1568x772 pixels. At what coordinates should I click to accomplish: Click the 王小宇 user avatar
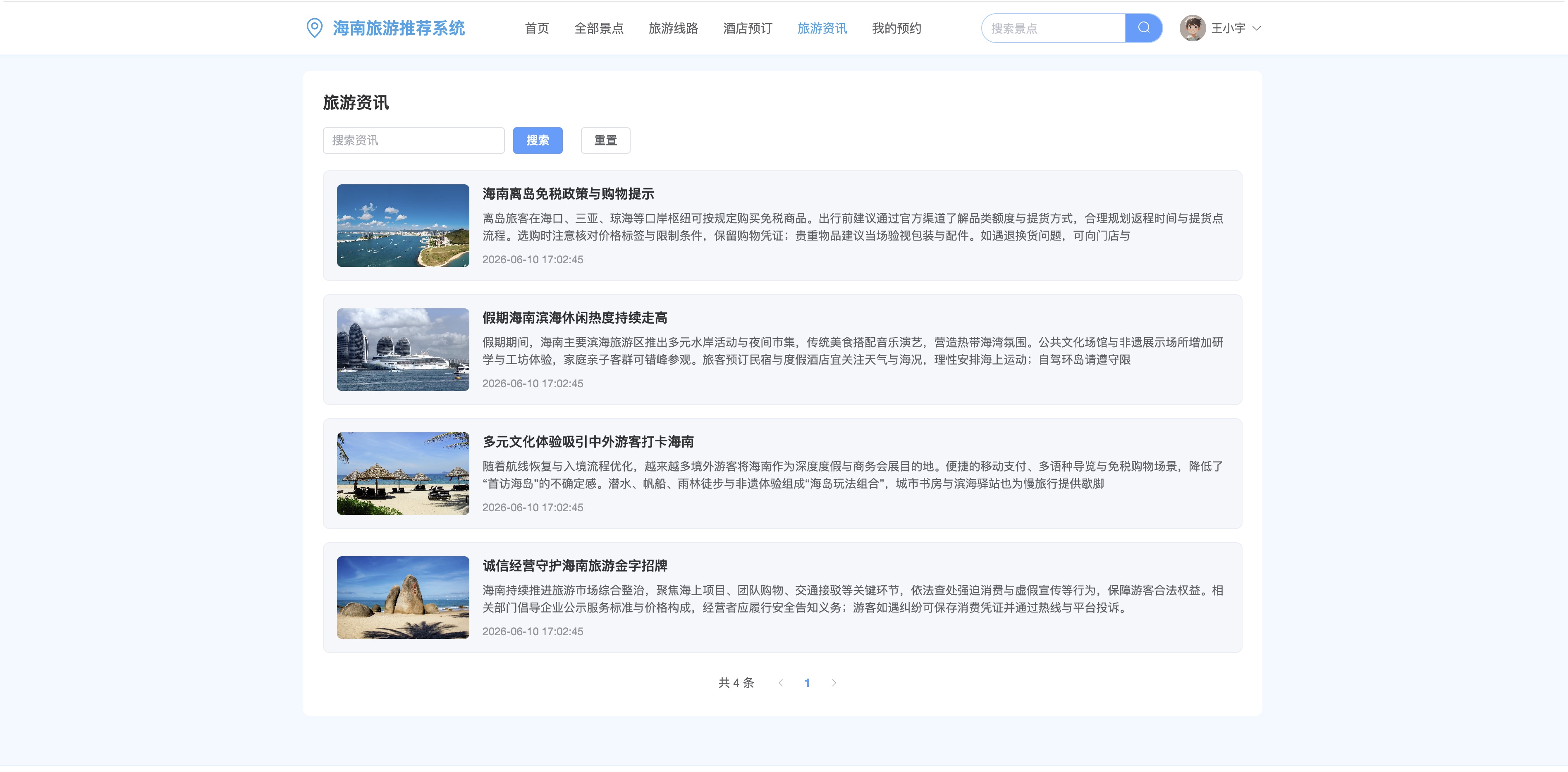tap(1193, 28)
